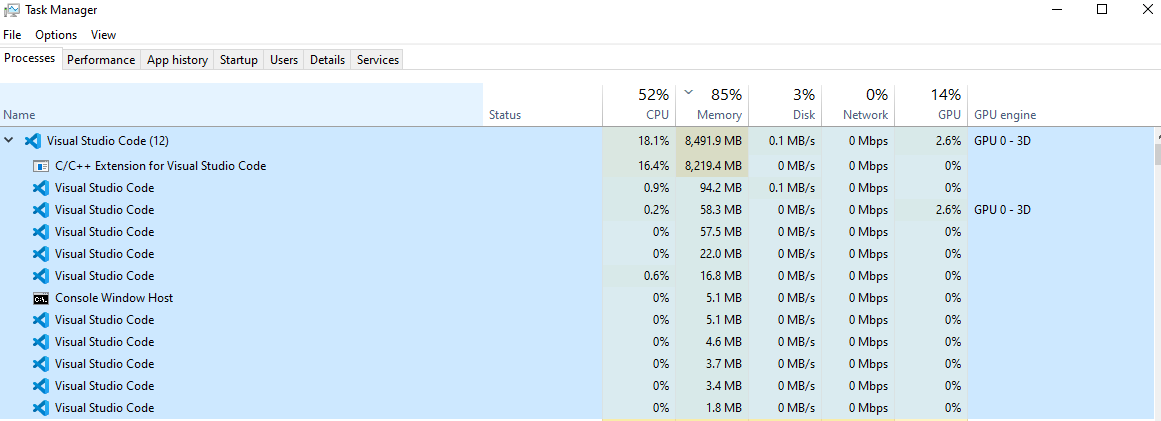Click the 57.5 MB memory value

pyautogui.click(x=720, y=232)
